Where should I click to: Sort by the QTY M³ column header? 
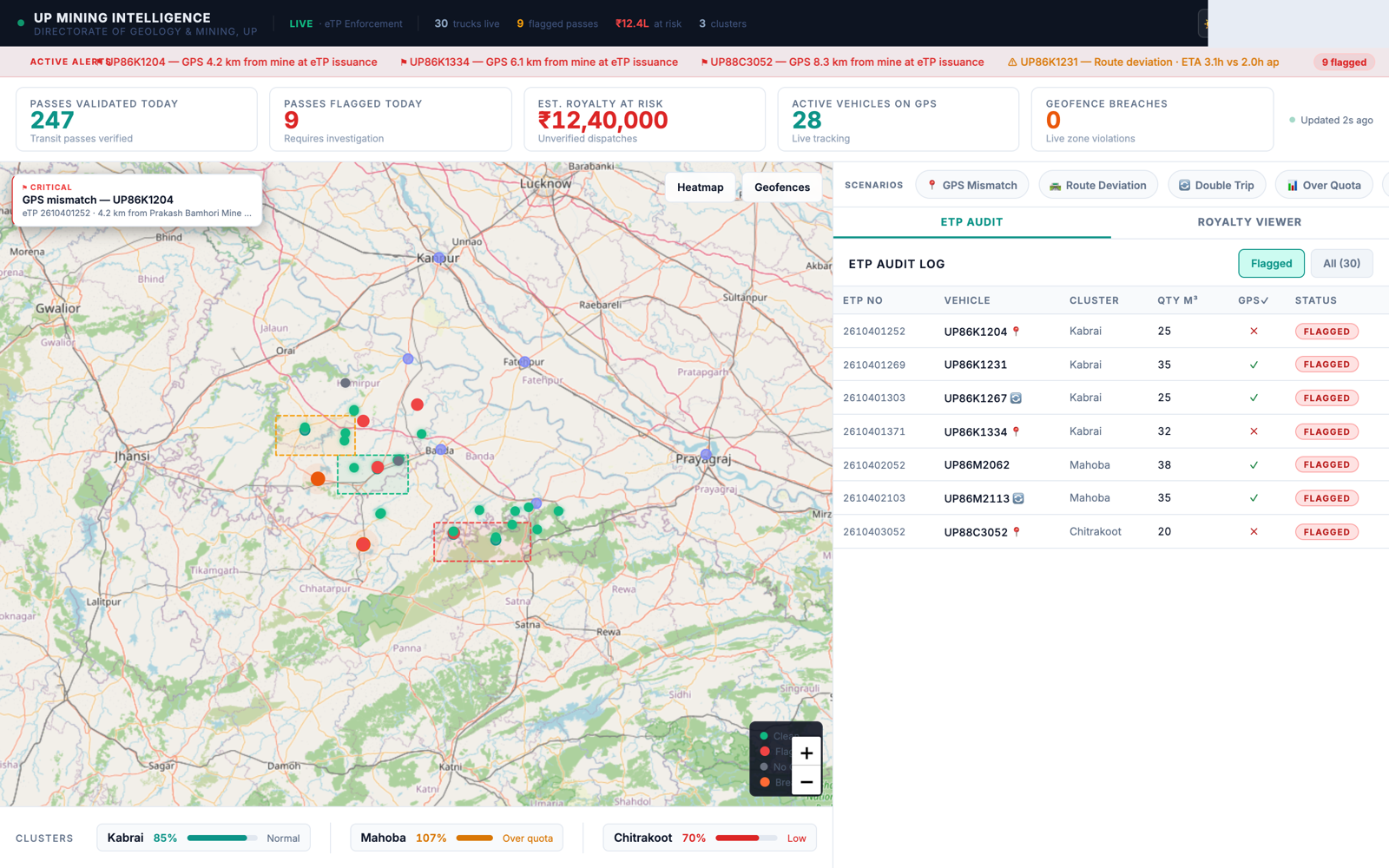point(1177,300)
